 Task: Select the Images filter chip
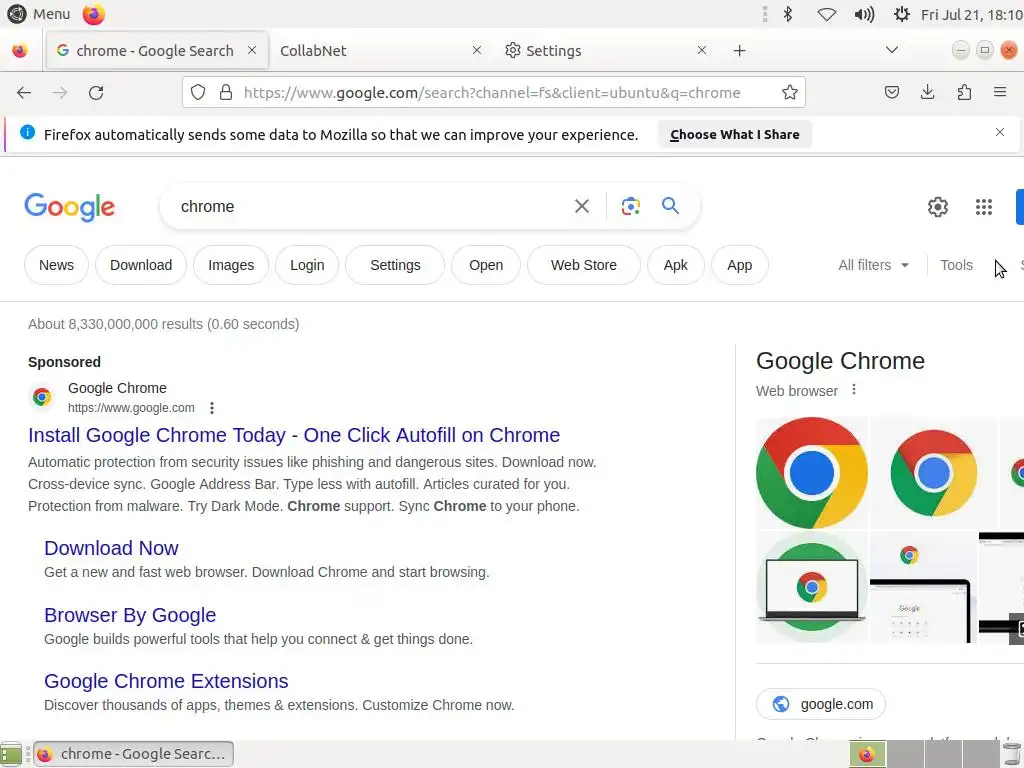point(231,265)
